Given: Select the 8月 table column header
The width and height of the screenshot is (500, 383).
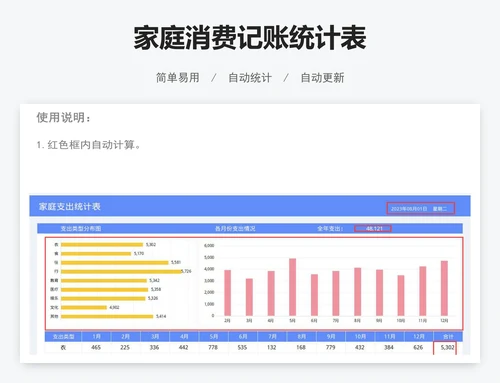Looking at the screenshot, I should [302, 337].
